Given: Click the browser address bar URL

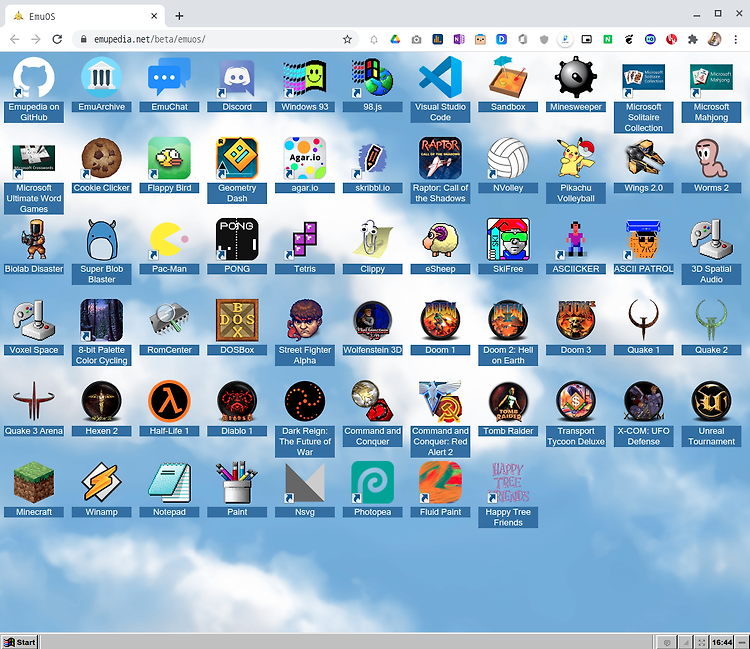Looking at the screenshot, I should [x=150, y=39].
